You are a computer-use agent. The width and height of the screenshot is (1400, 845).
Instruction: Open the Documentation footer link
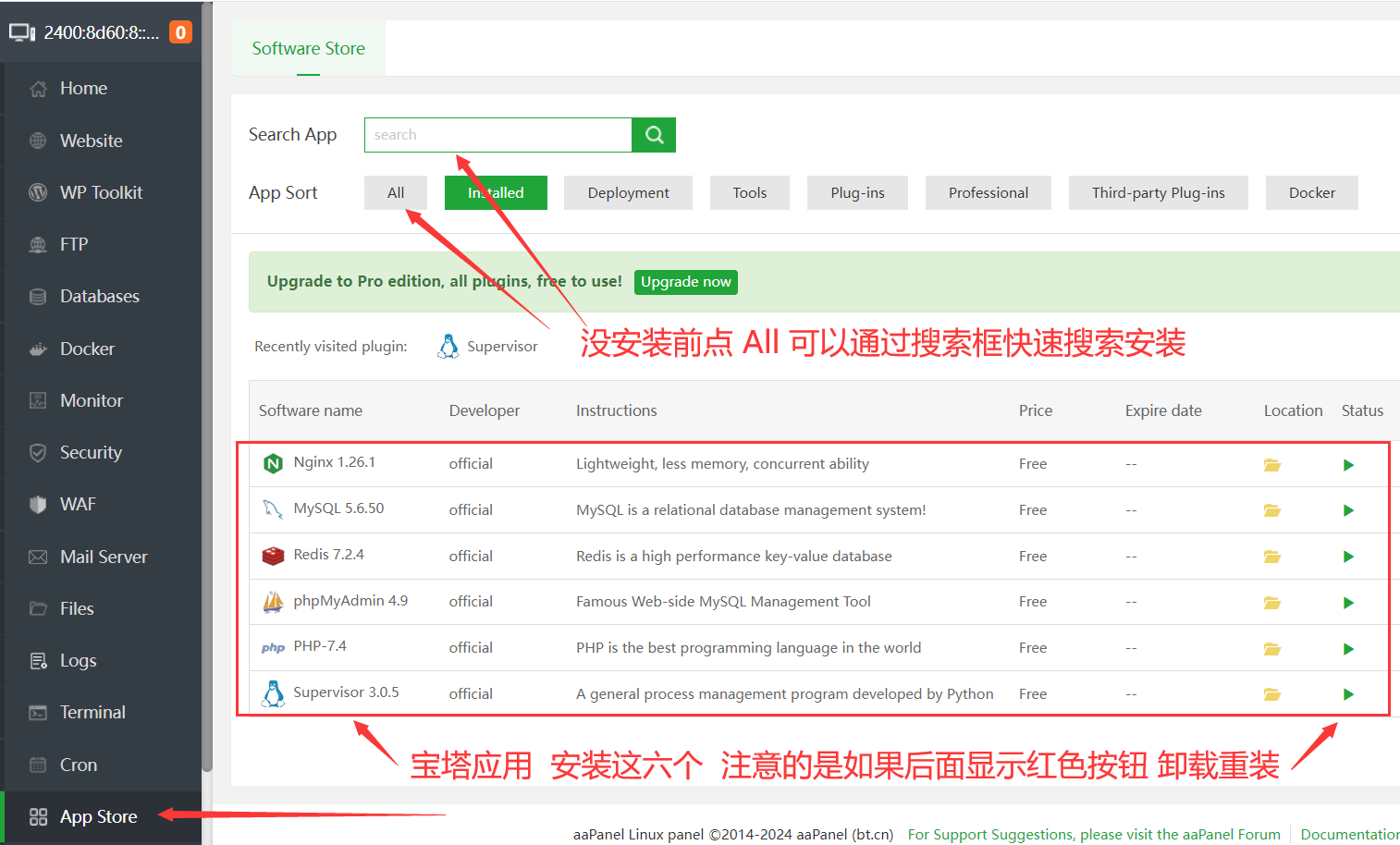(x=1350, y=834)
